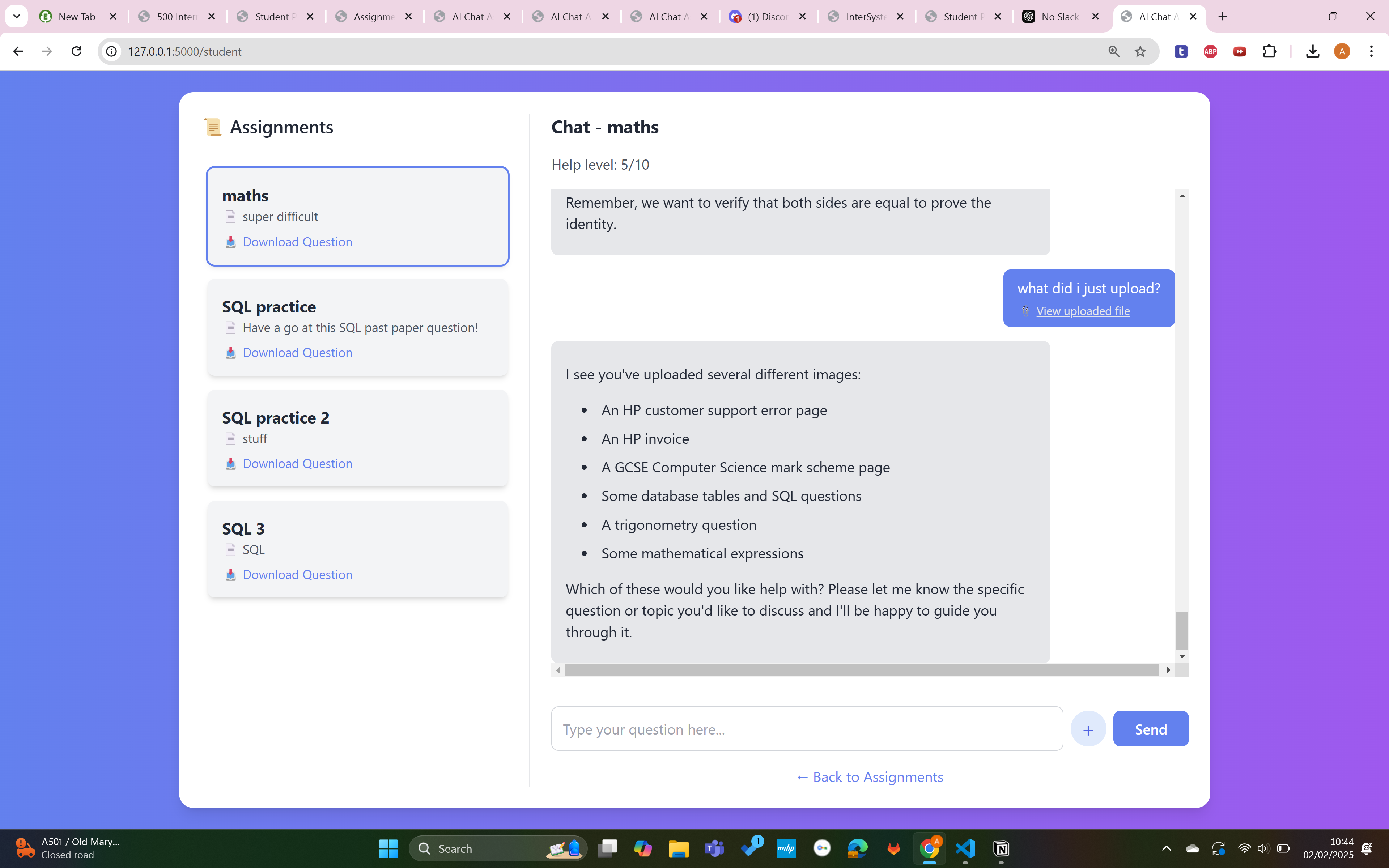Open Visual Studio Code from the taskbar
1389x868 pixels.
[x=965, y=848]
